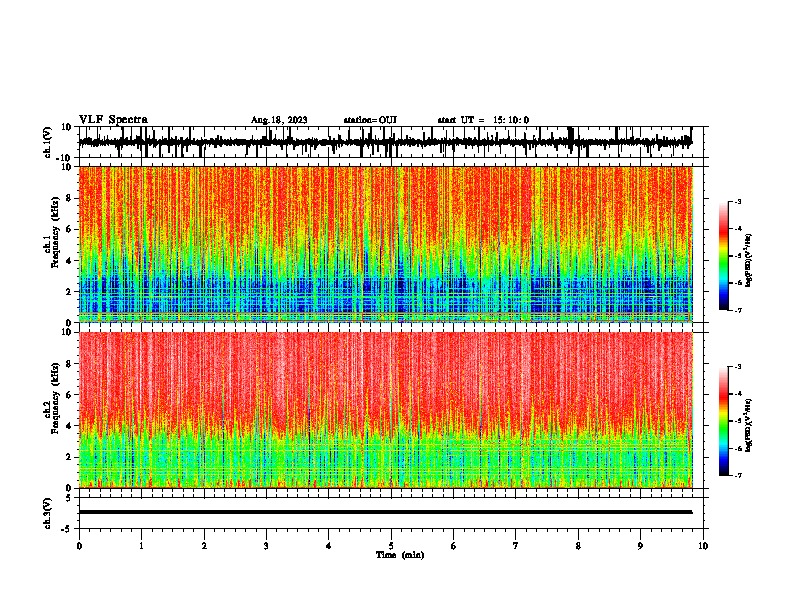The width and height of the screenshot is (792, 612).
Task: Click the time axis tick label '1'
Action: [x=141, y=546]
